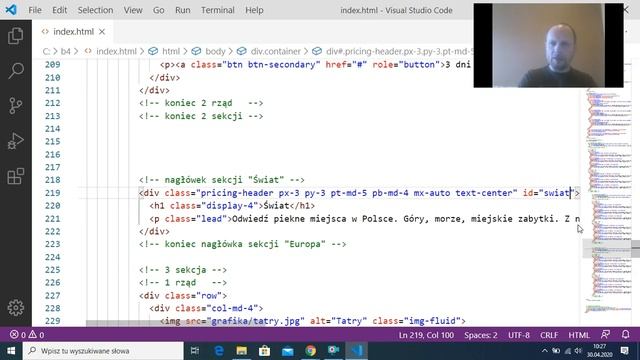Open File Explorer from taskbar
Viewport: 640px width, 360px height.
[x=242, y=351]
